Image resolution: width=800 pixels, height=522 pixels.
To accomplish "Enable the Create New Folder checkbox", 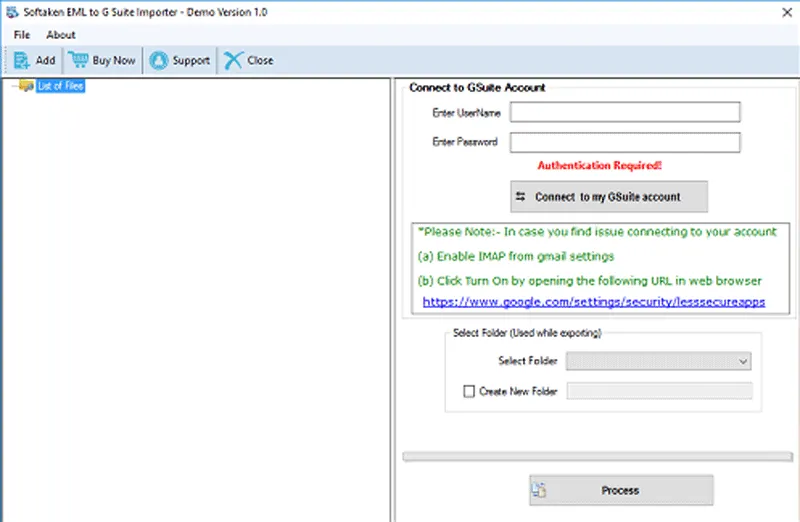I will 469,391.
